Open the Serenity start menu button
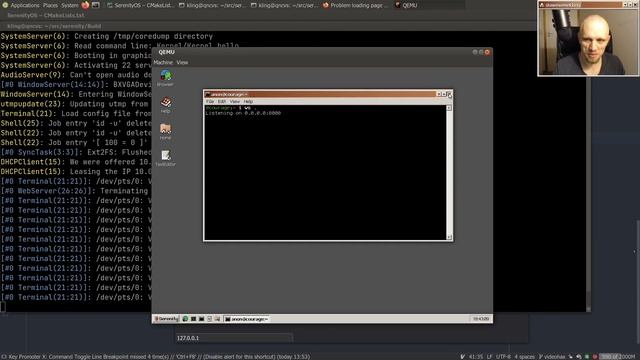Viewport: 640px width, 360px height. point(166,319)
